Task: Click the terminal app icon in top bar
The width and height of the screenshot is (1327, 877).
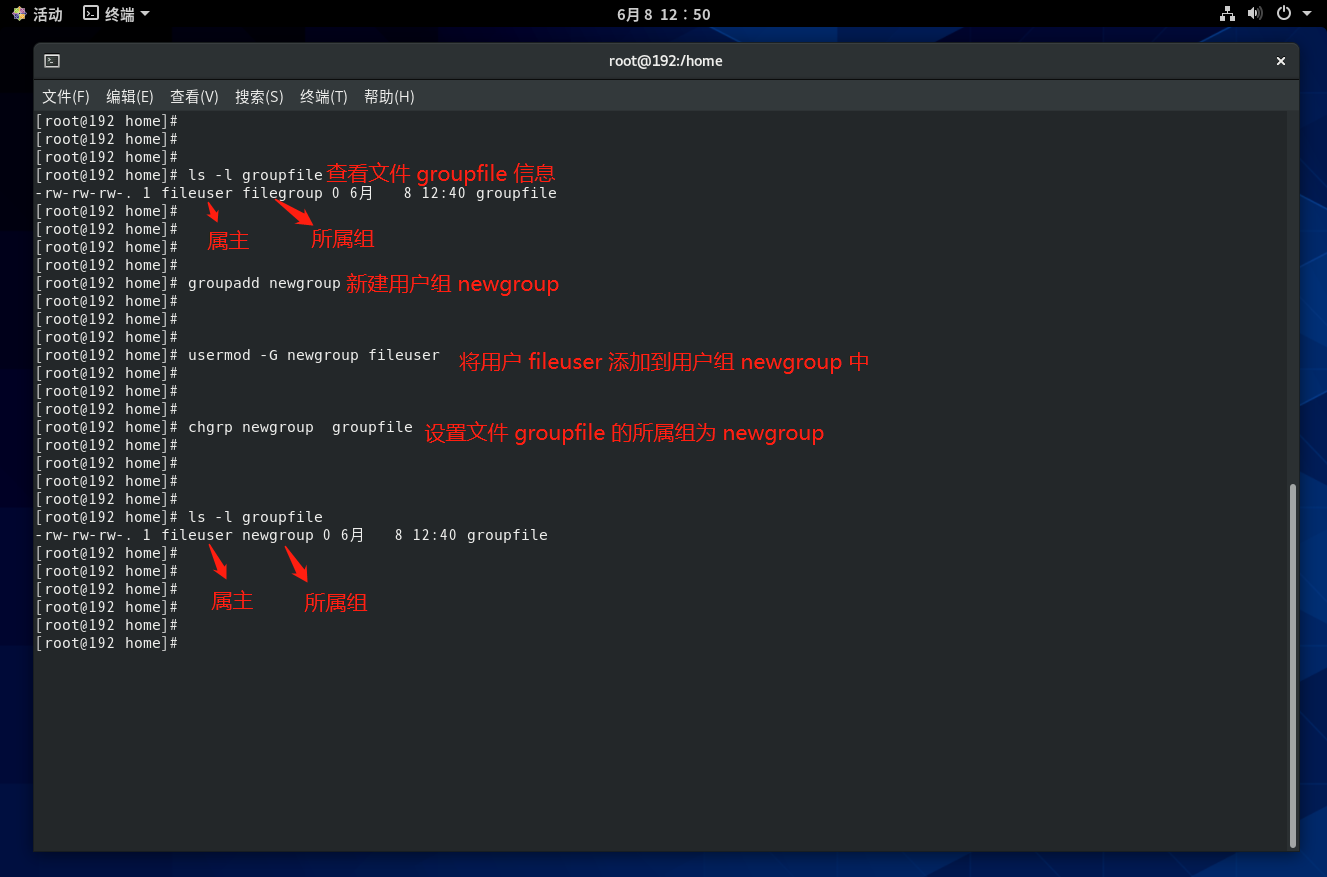Action: coord(91,14)
